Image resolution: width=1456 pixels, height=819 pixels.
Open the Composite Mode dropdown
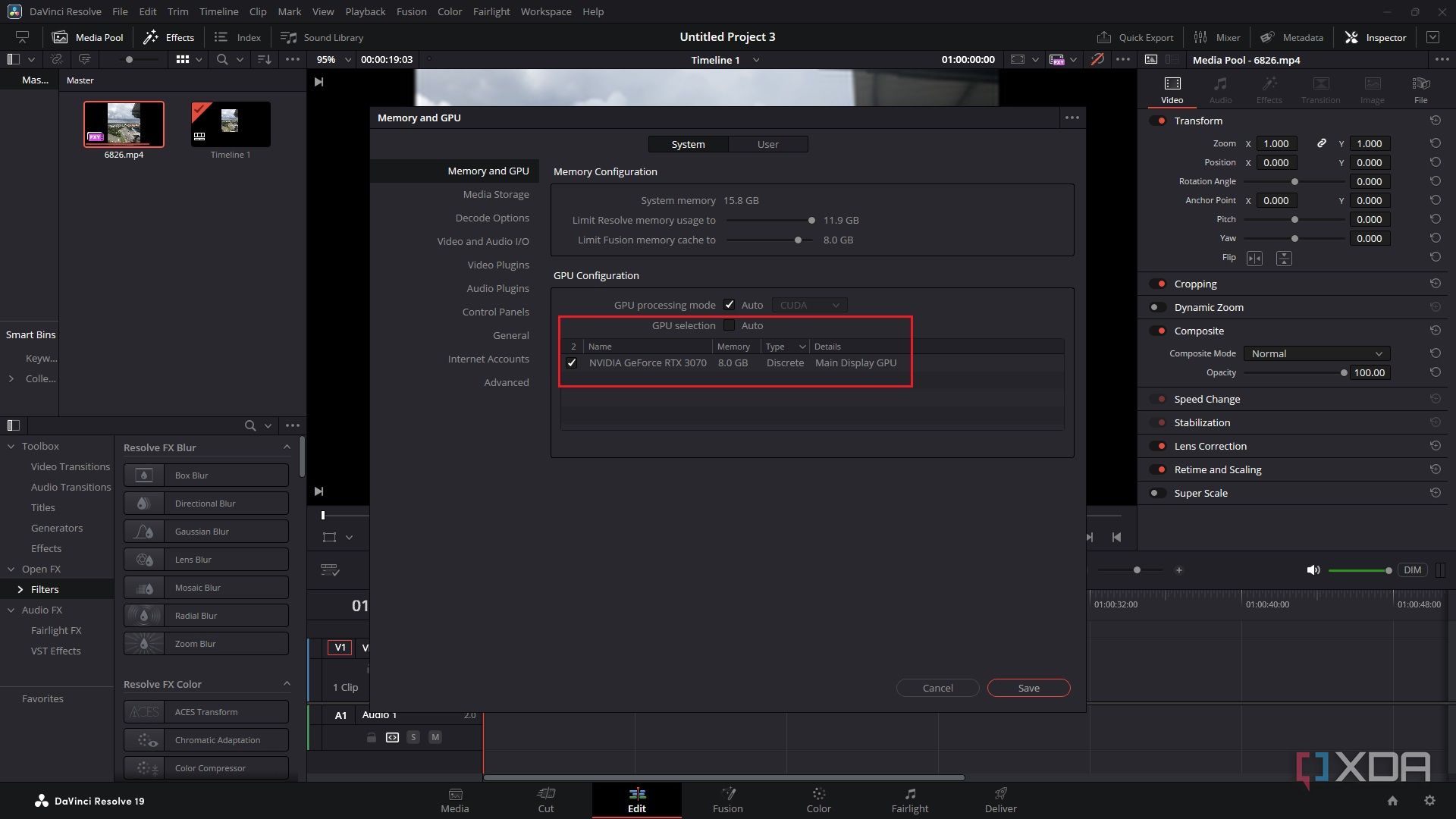1316,353
